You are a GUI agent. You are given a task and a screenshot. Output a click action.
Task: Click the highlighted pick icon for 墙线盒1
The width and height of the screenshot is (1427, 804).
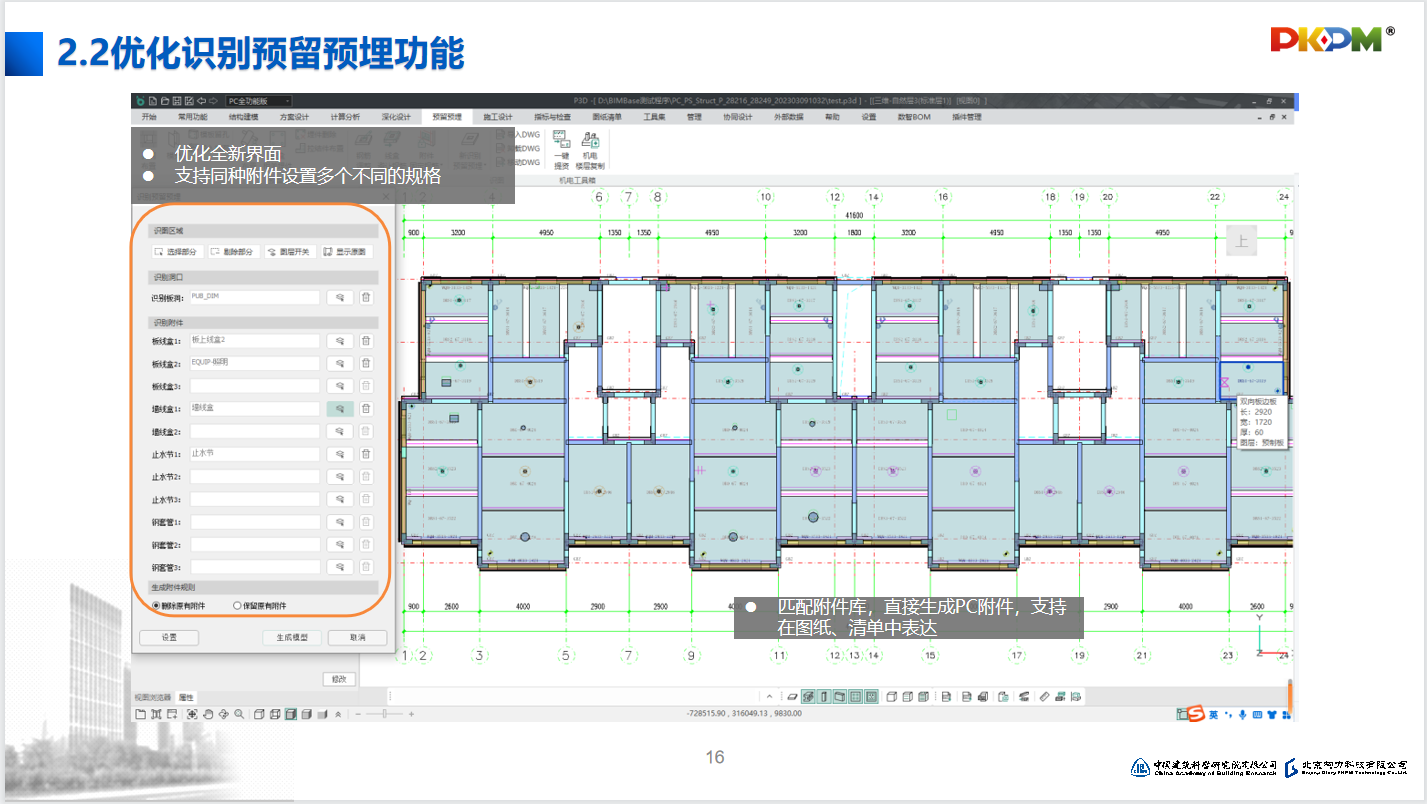point(340,409)
